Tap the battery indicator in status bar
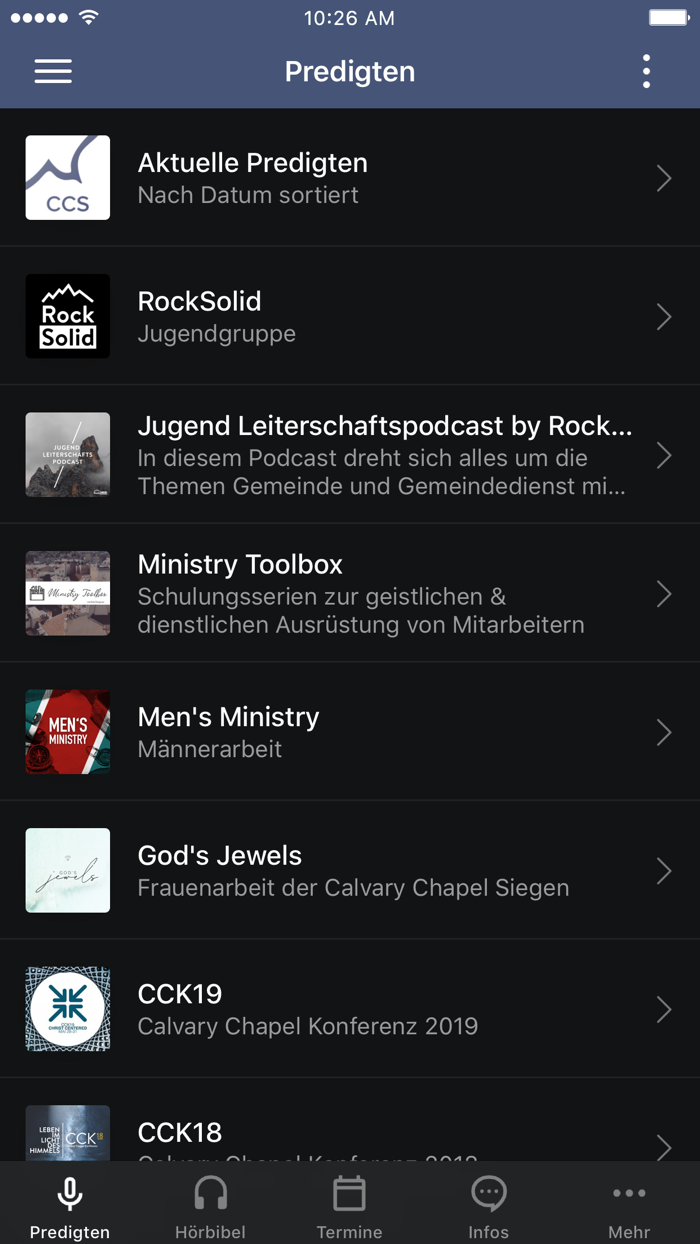This screenshot has height=1244, width=700. (668, 16)
